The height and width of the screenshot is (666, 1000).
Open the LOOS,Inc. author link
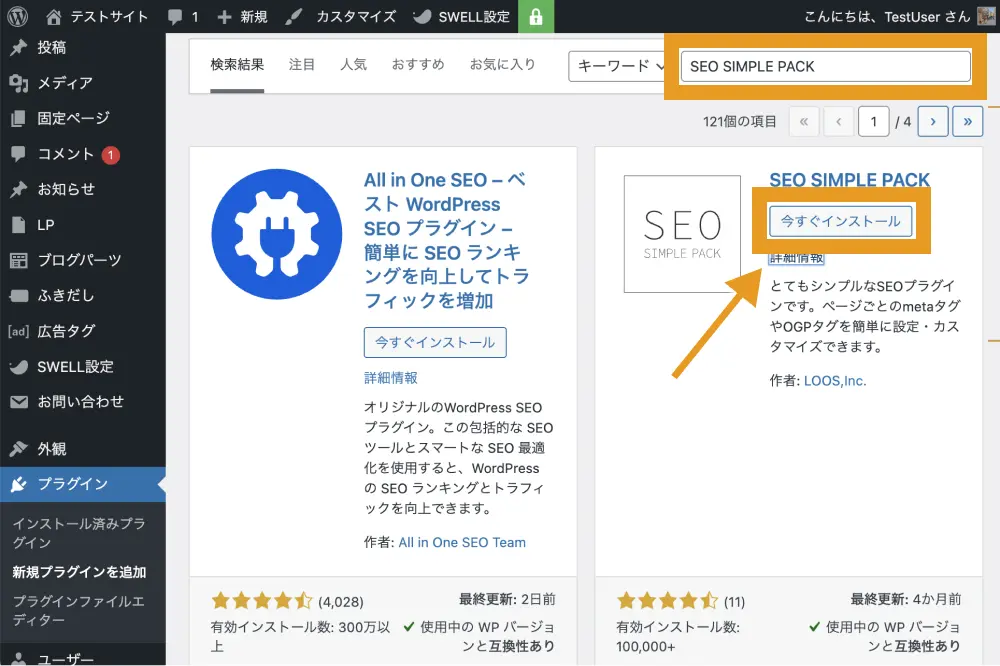click(834, 380)
